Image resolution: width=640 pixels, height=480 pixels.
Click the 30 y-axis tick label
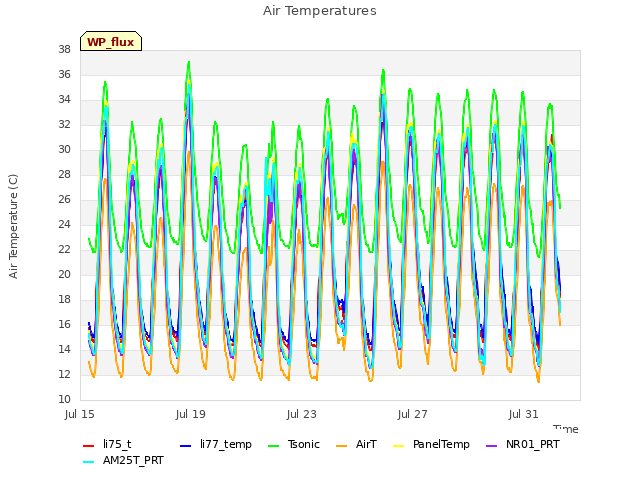coord(64,149)
